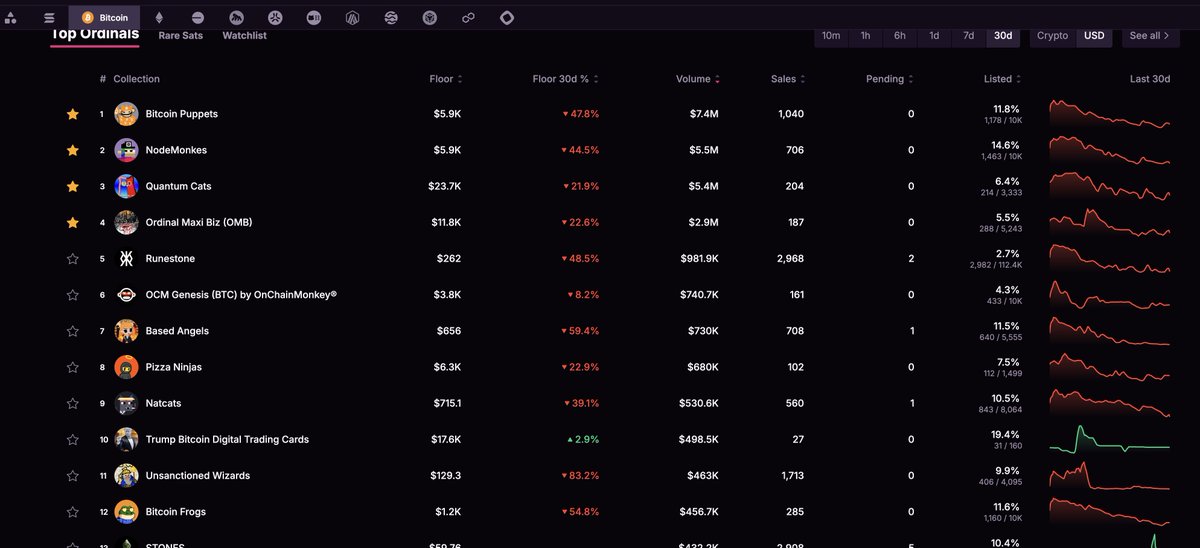Star Bitcoin Frogs to add to the watchlist
1200x548 pixels.
72,511
